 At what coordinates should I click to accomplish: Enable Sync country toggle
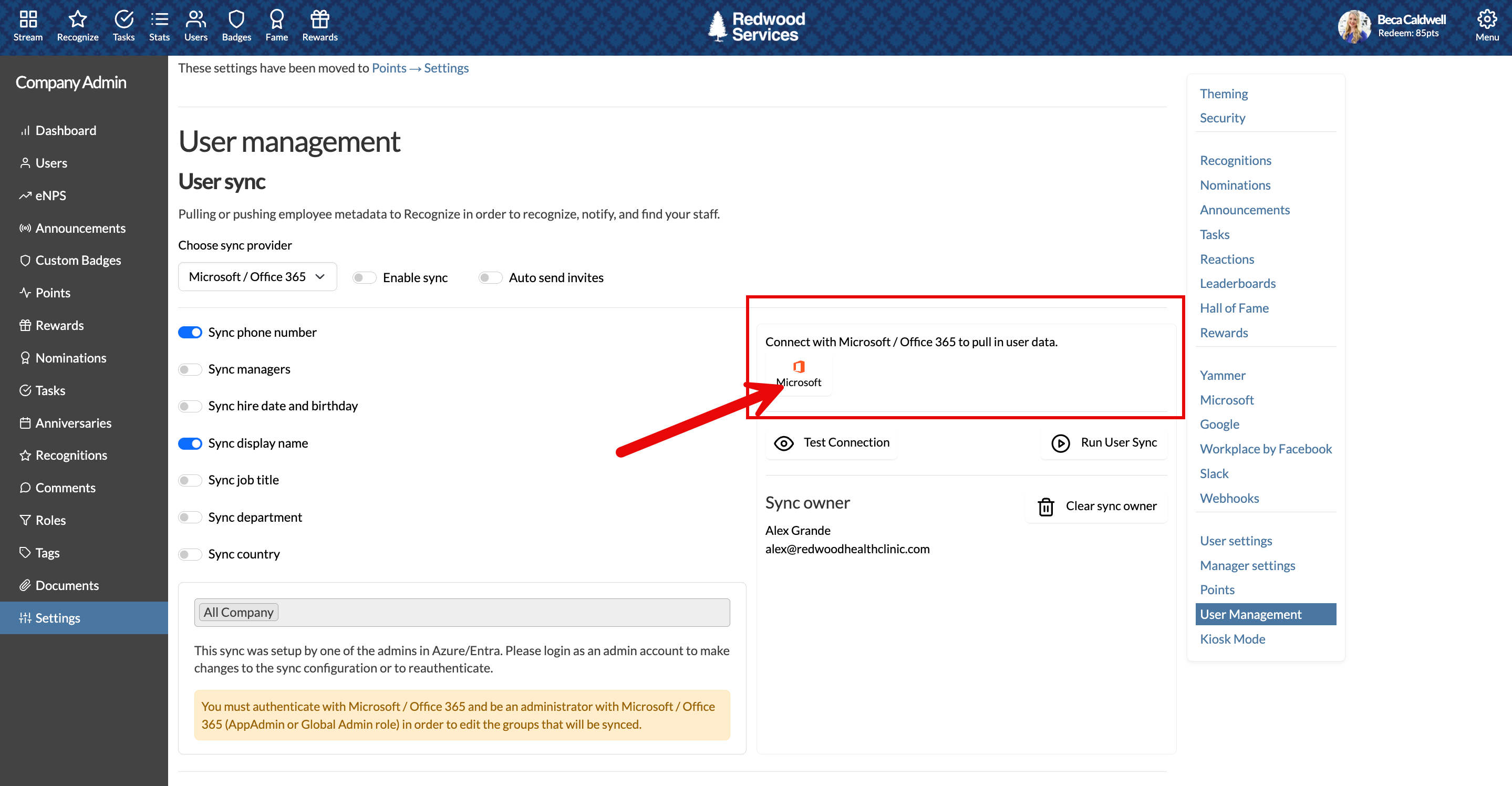point(190,555)
